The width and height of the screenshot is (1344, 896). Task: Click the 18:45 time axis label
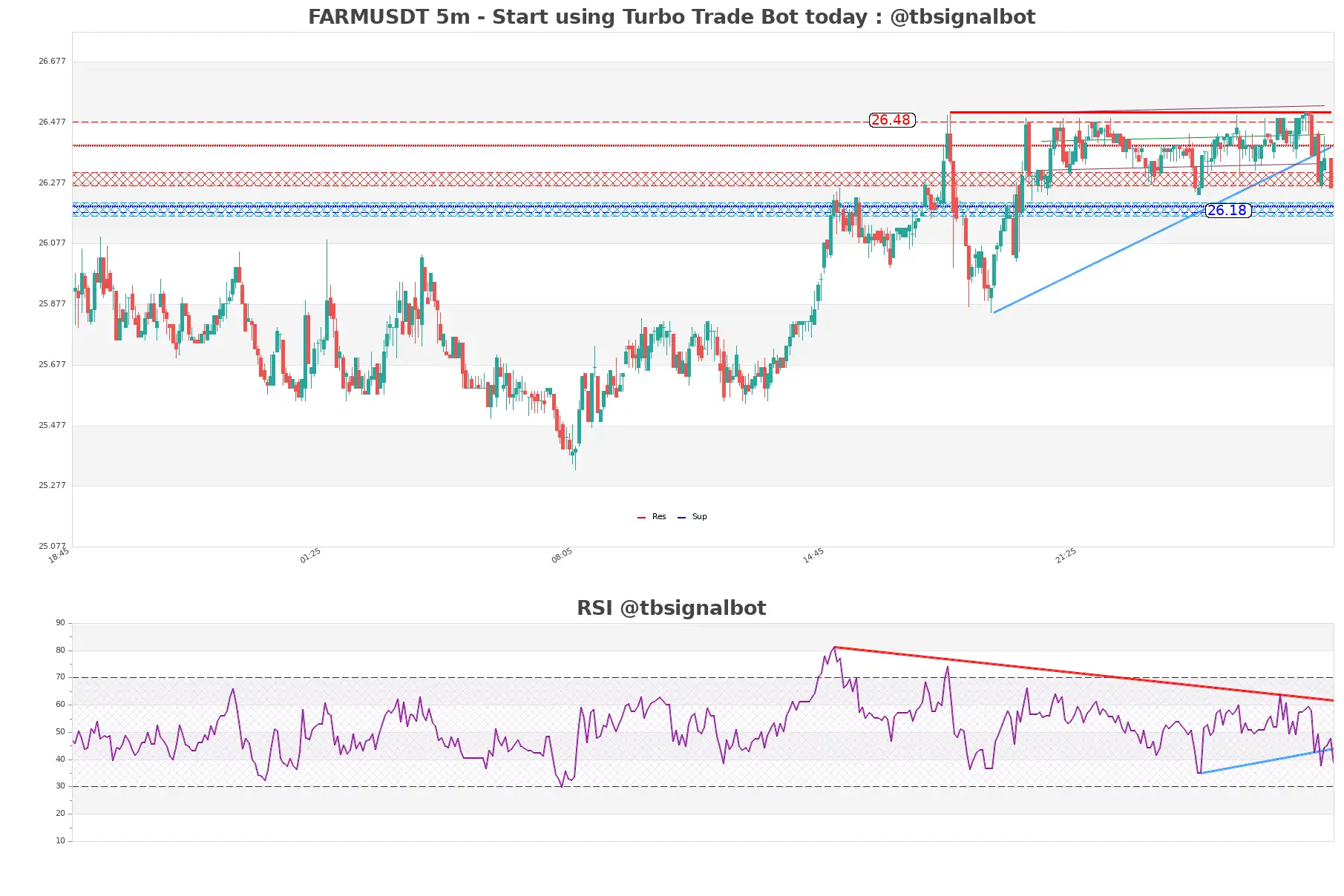pos(59,556)
